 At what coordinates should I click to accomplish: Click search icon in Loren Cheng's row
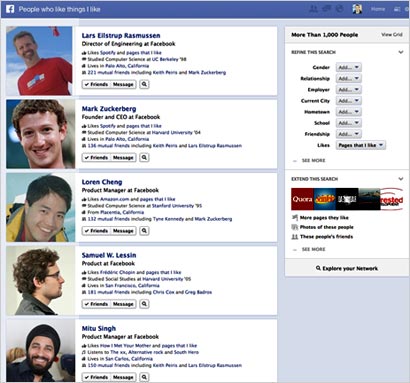coord(144,231)
